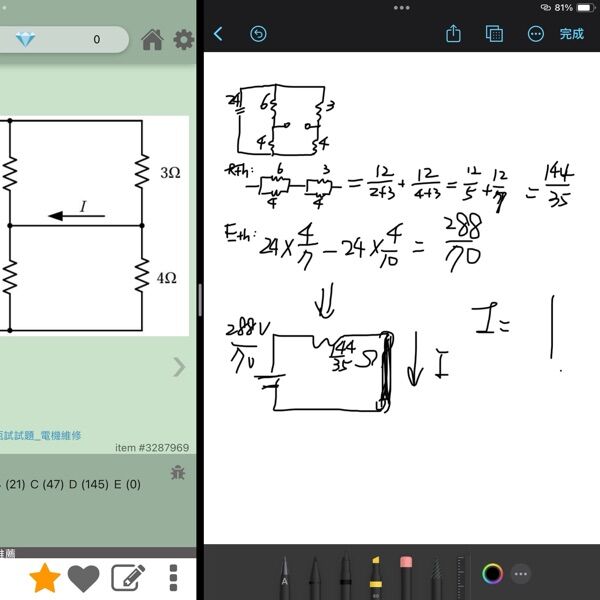Tap the undo arrow in Notes
The height and width of the screenshot is (600, 600).
coord(258,34)
